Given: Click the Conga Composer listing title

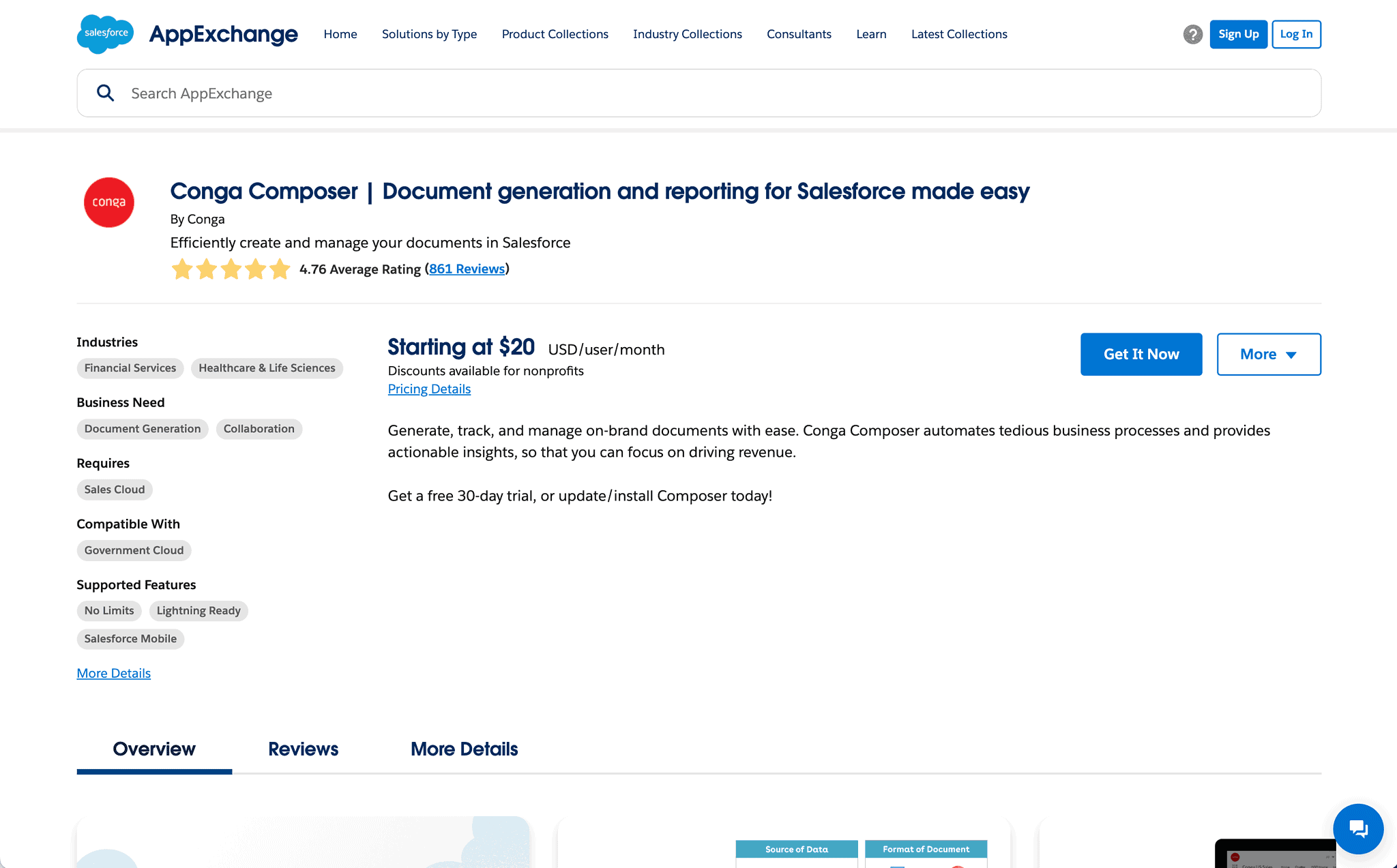Looking at the screenshot, I should [x=600, y=192].
